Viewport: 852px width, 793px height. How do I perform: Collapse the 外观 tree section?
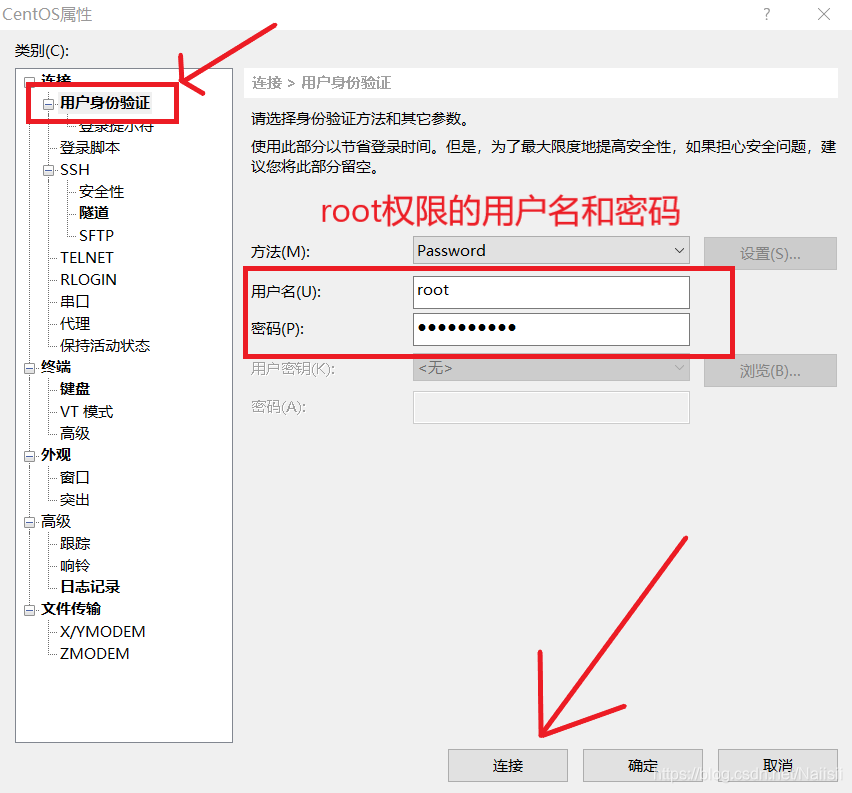[x=29, y=454]
